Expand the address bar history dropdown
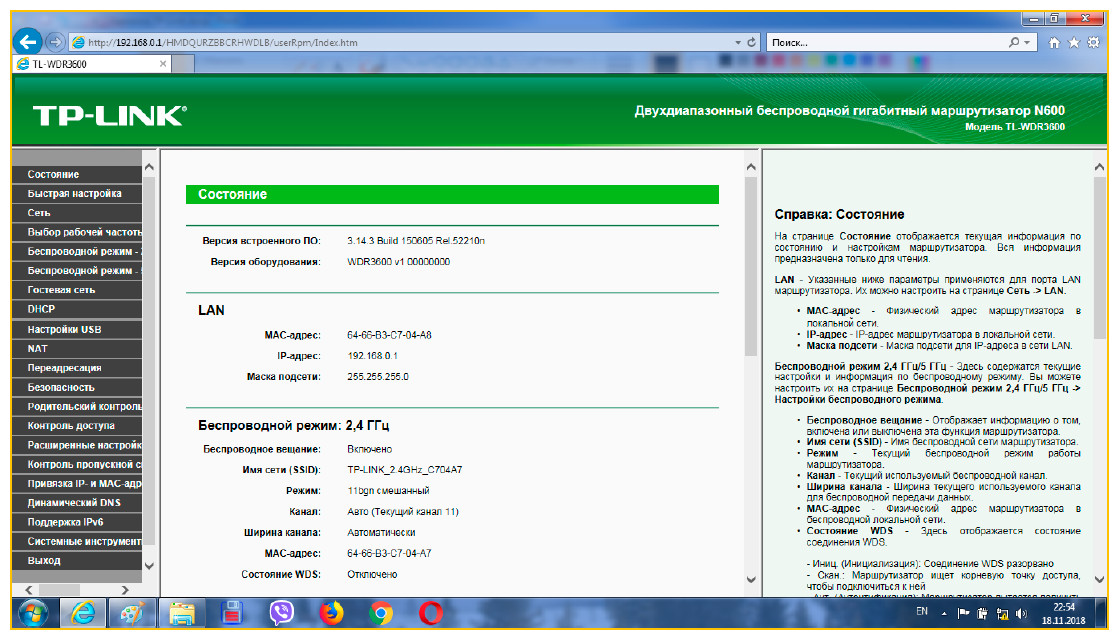1120x638 pixels. coord(739,43)
